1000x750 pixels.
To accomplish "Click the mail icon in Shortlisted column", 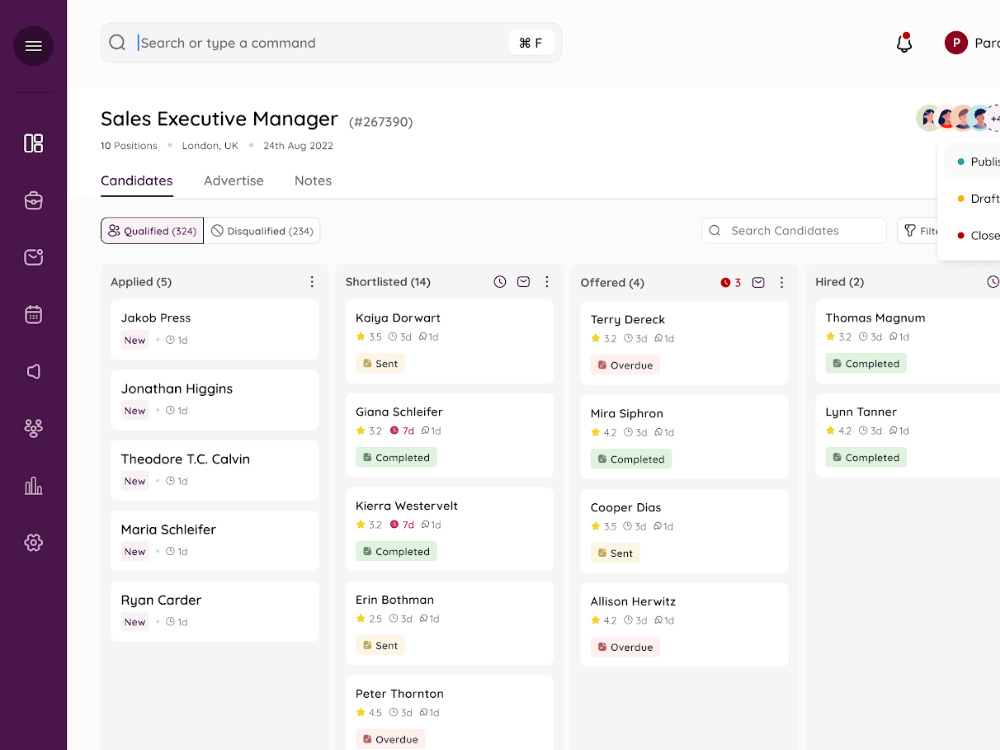I will pyautogui.click(x=523, y=282).
